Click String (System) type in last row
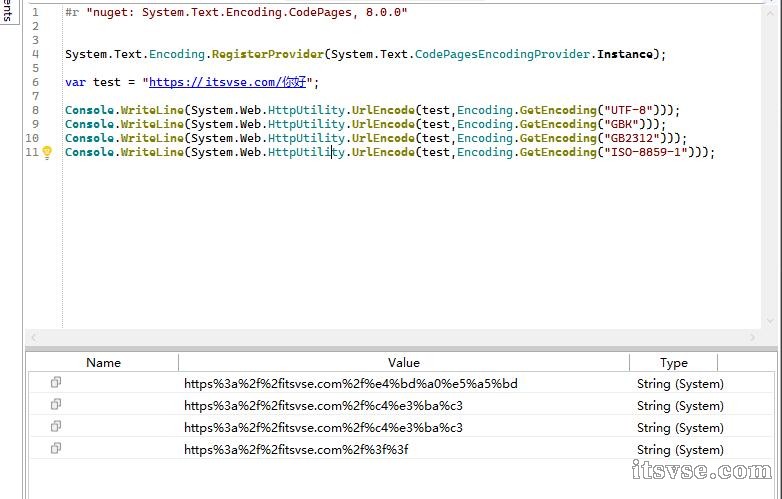 (x=680, y=449)
